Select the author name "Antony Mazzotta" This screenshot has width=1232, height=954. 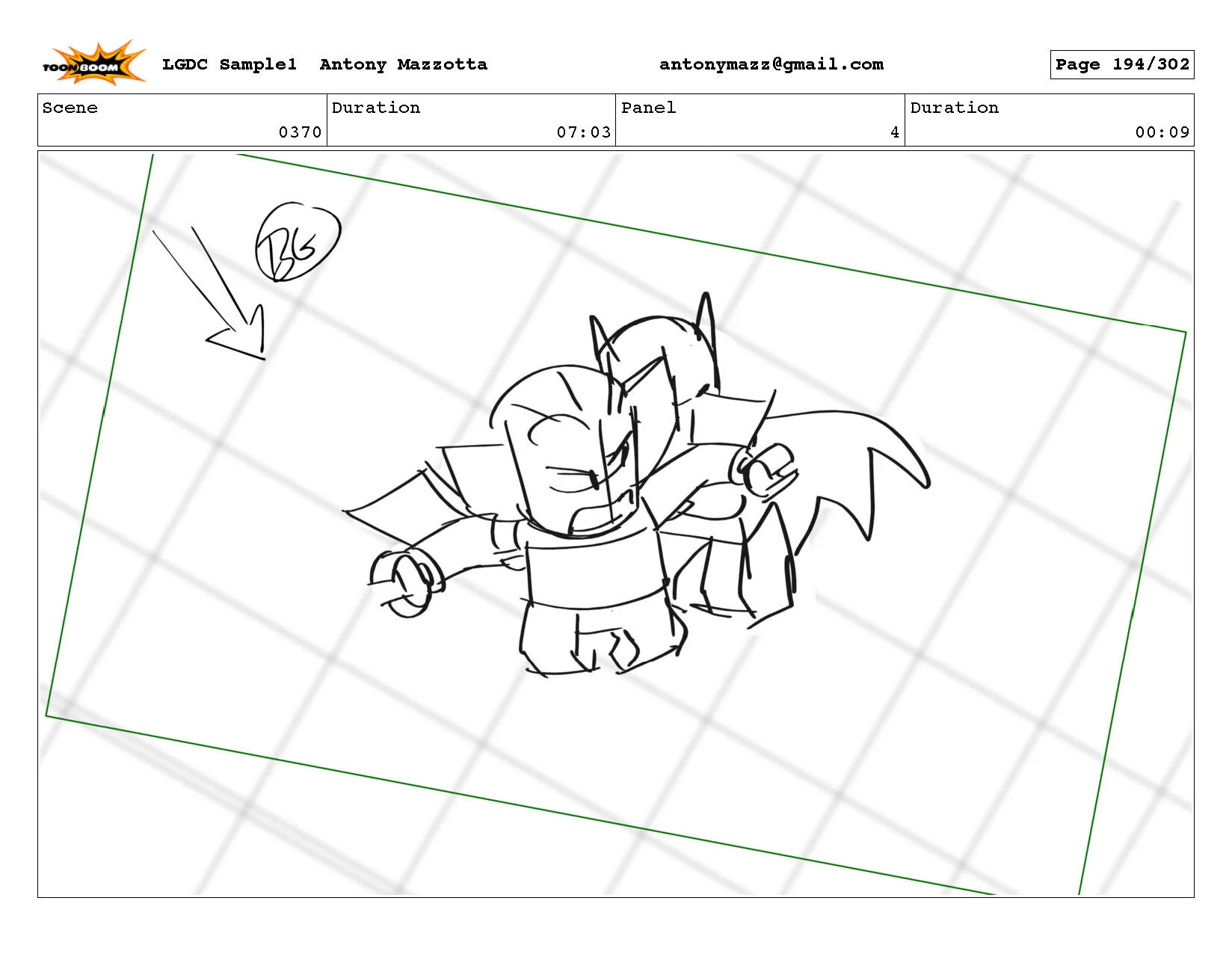pos(404,64)
